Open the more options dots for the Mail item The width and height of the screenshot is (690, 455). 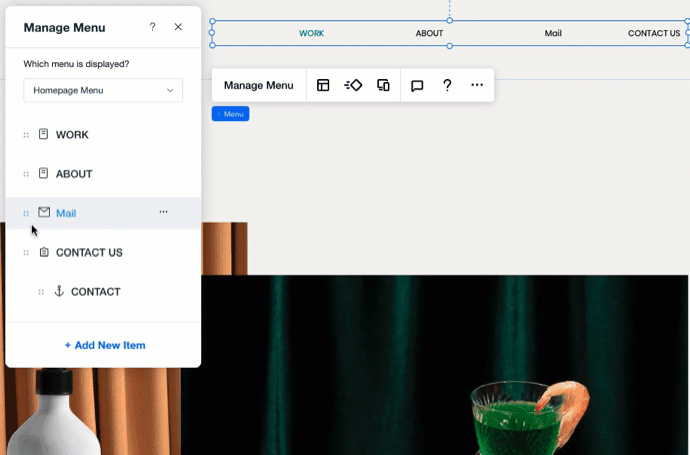163,212
